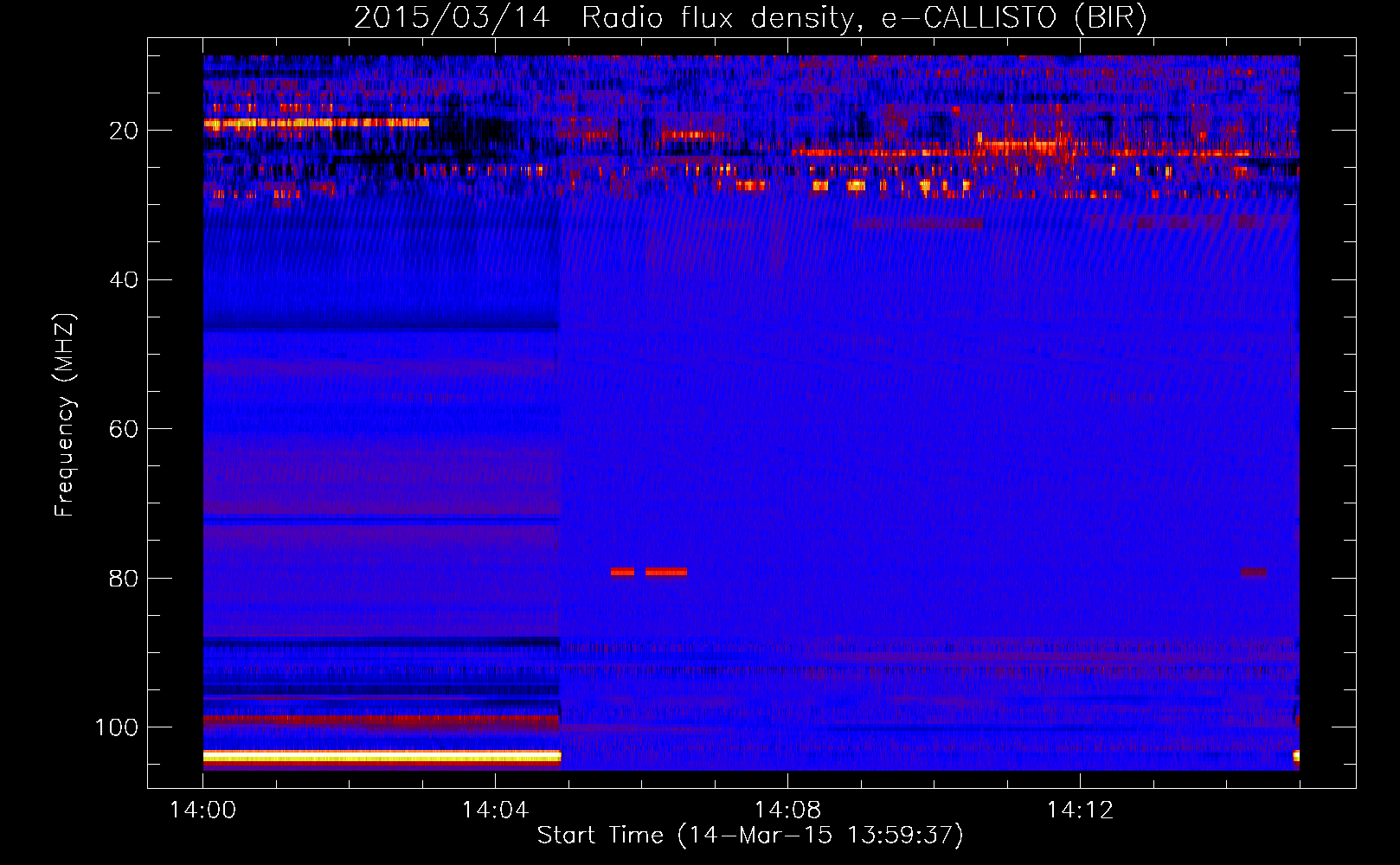Image resolution: width=1400 pixels, height=865 pixels.
Task: Click the 80 MHz frequency tick label
Action: [124, 579]
